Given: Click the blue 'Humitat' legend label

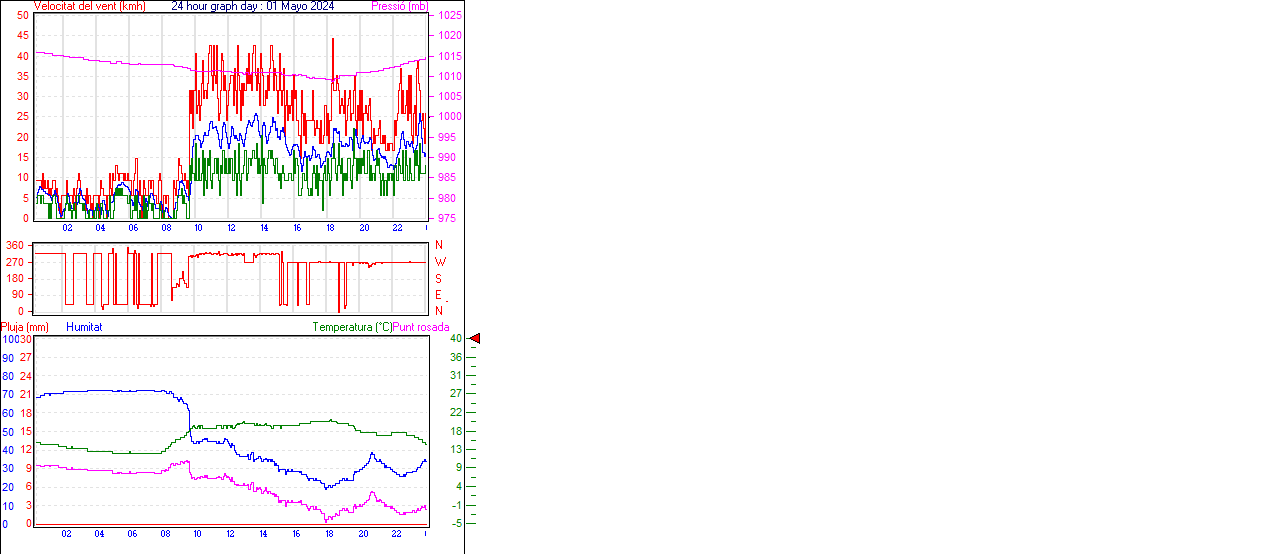Looking at the screenshot, I should pos(84,327).
